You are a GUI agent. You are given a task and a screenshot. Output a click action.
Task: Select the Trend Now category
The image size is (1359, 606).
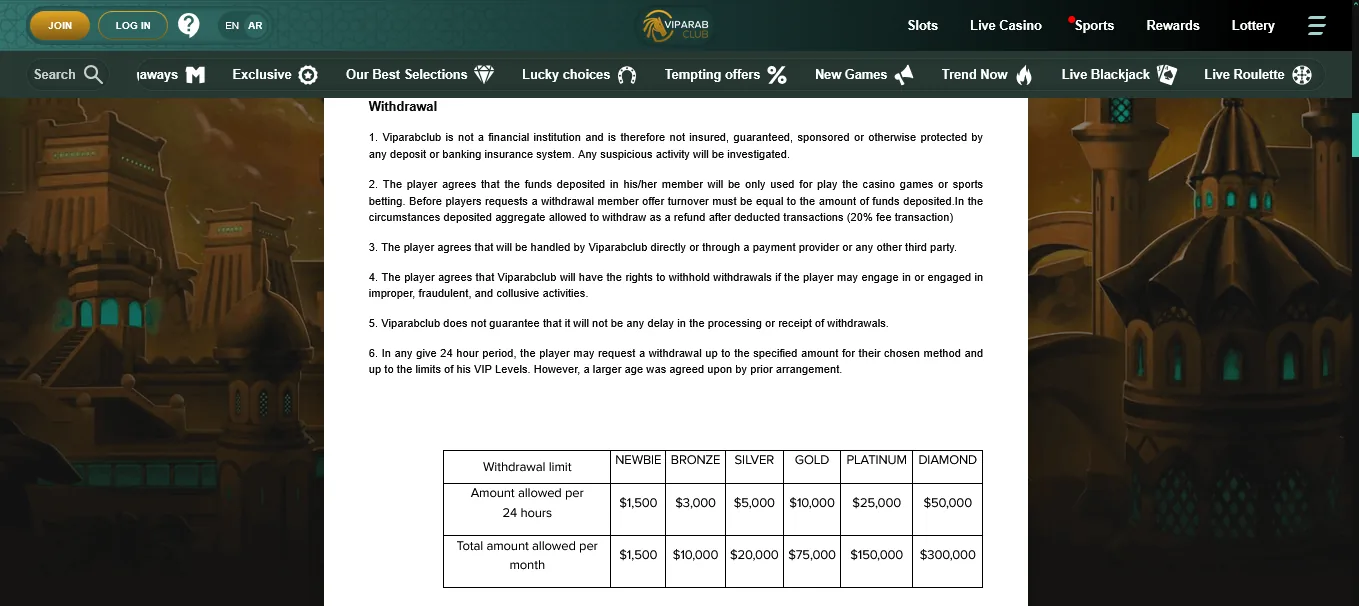(987, 75)
